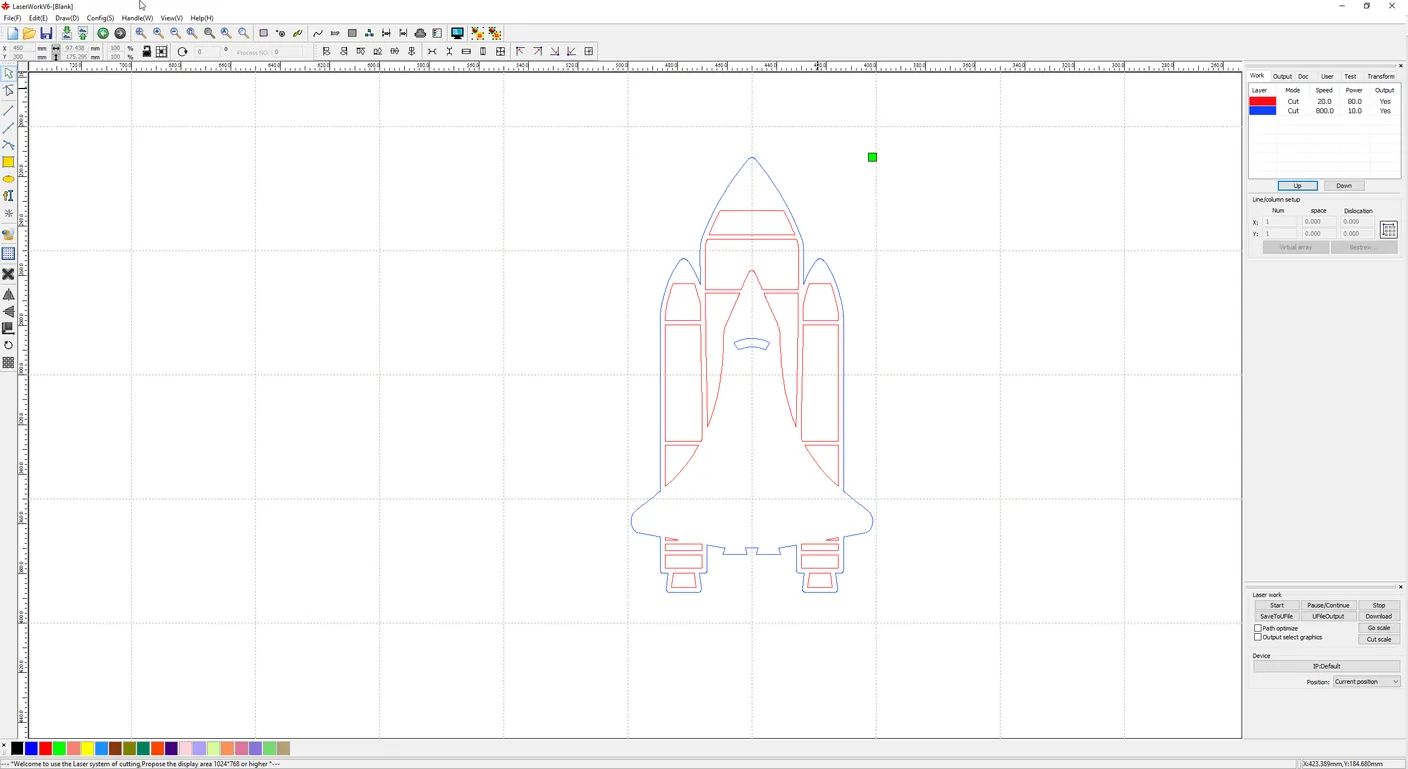The image size is (1408, 769).
Task: Click the line/column array setup icon
Action: point(1388,230)
